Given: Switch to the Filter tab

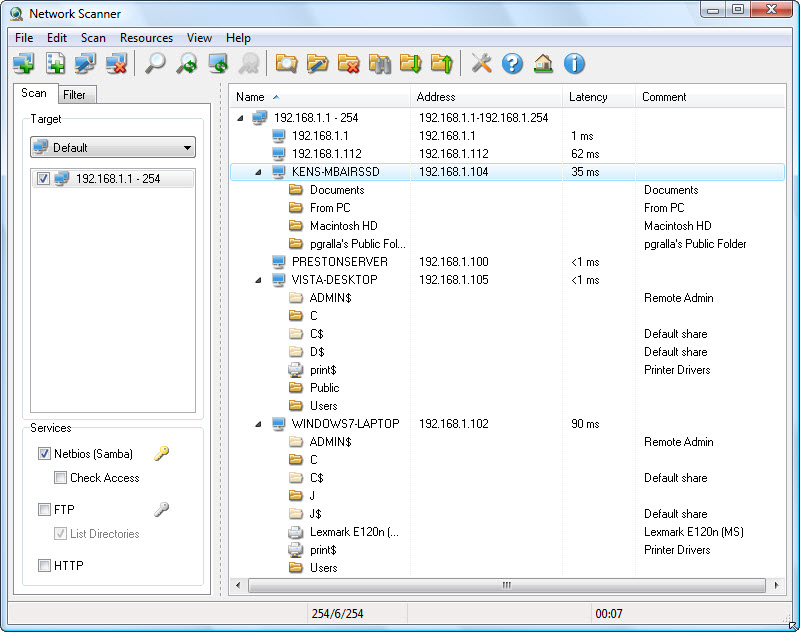Looking at the screenshot, I should [x=76, y=93].
